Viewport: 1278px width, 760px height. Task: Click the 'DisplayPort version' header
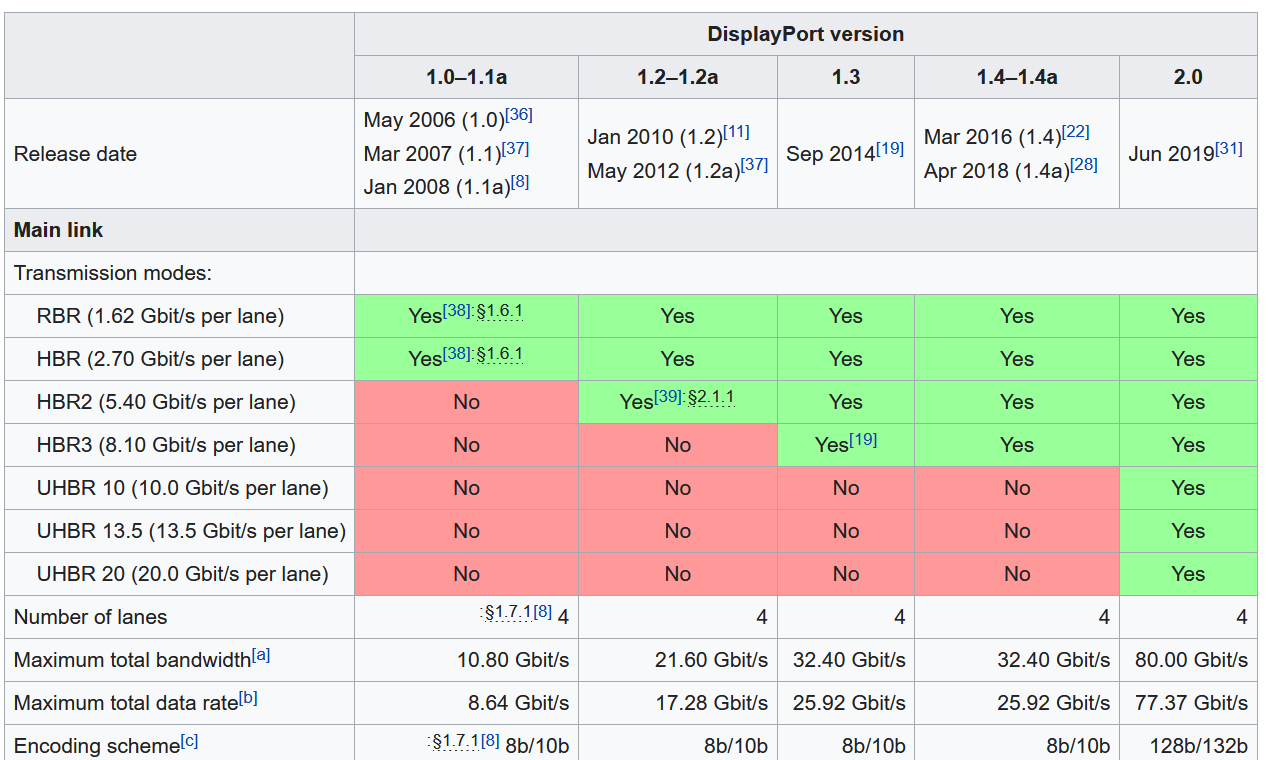point(806,34)
